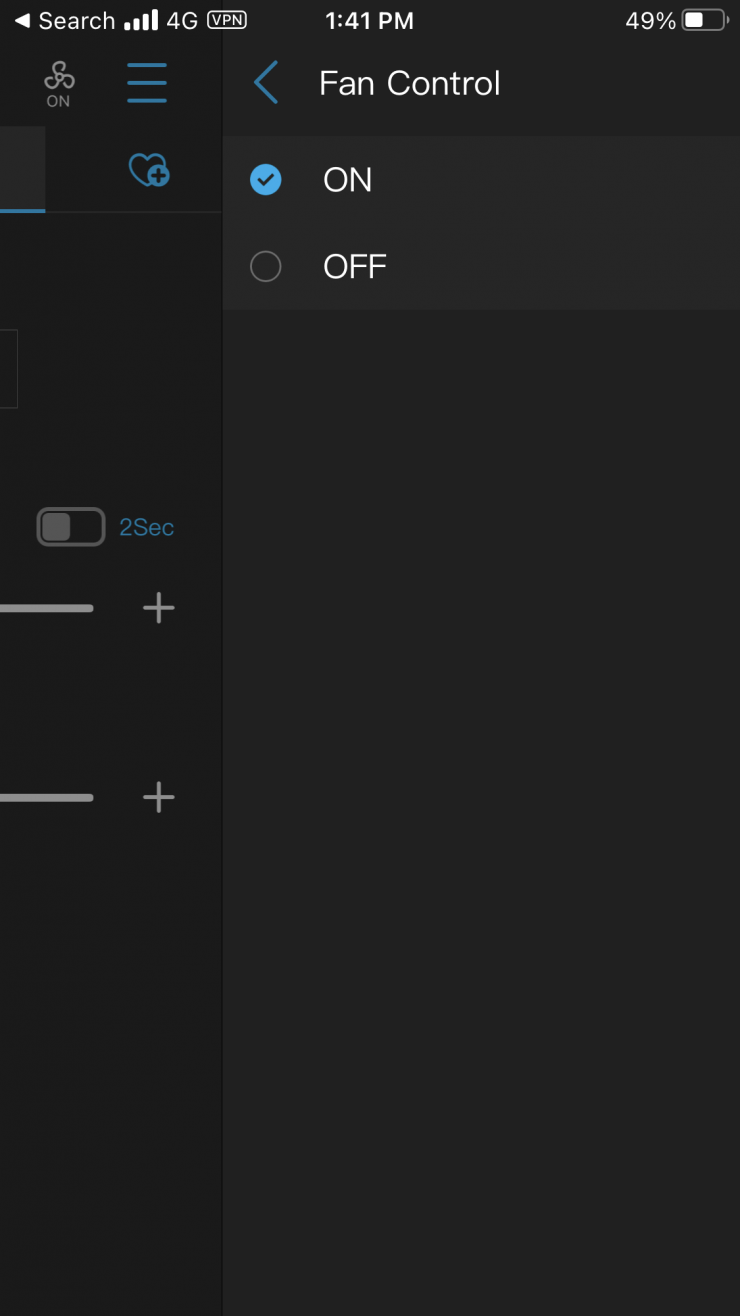740x1316 pixels.
Task: Choose the OFF fan option row
Action: (480, 267)
